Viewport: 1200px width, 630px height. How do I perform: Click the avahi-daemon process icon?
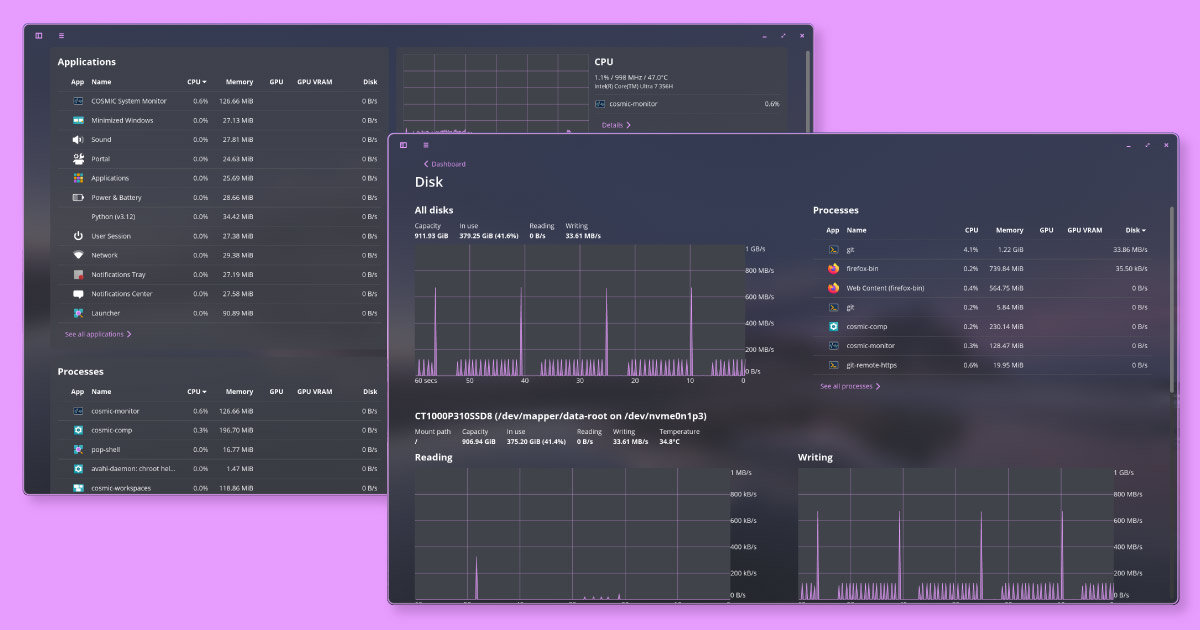click(x=78, y=469)
